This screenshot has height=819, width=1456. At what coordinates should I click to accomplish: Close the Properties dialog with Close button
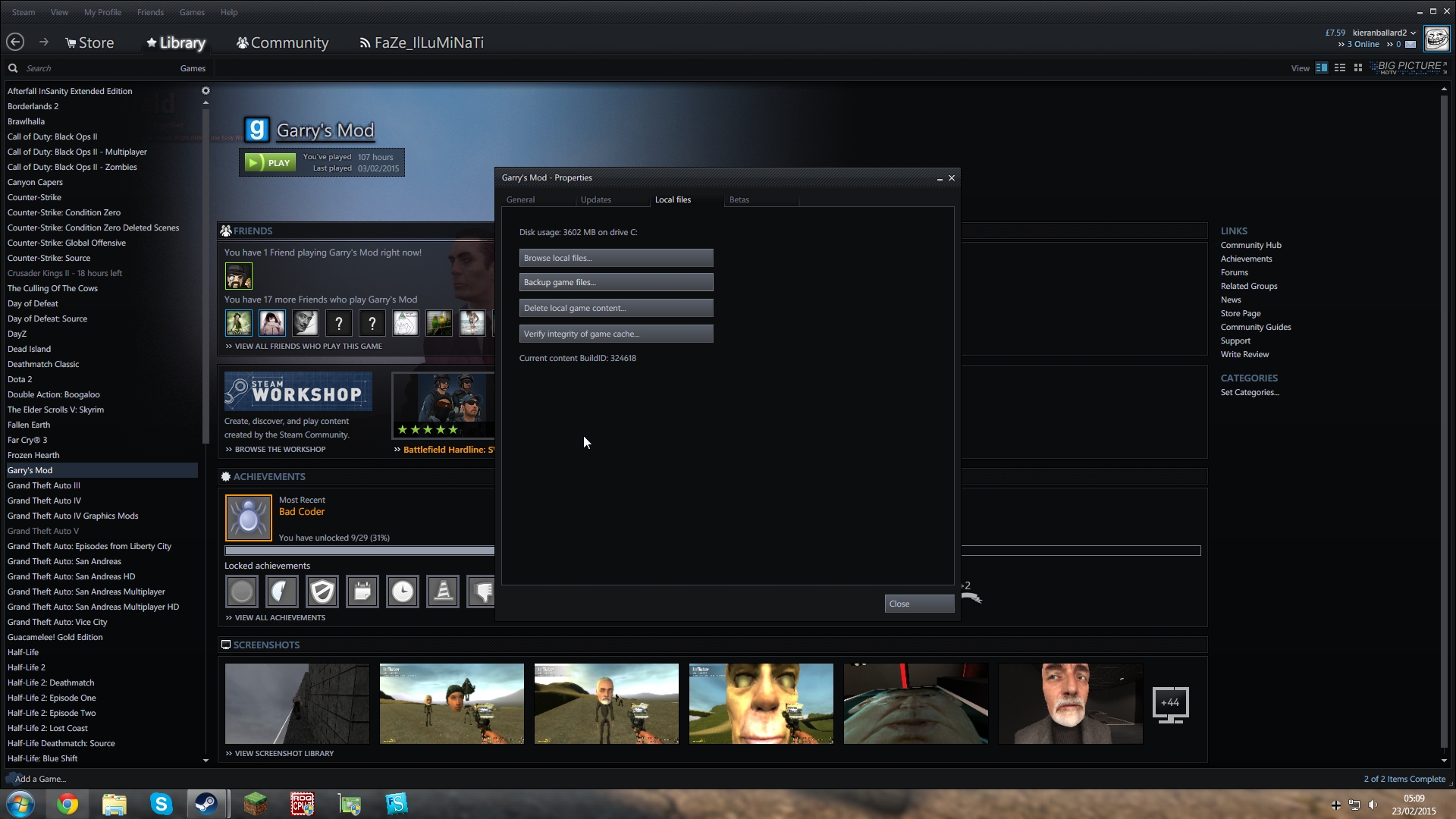click(x=919, y=604)
